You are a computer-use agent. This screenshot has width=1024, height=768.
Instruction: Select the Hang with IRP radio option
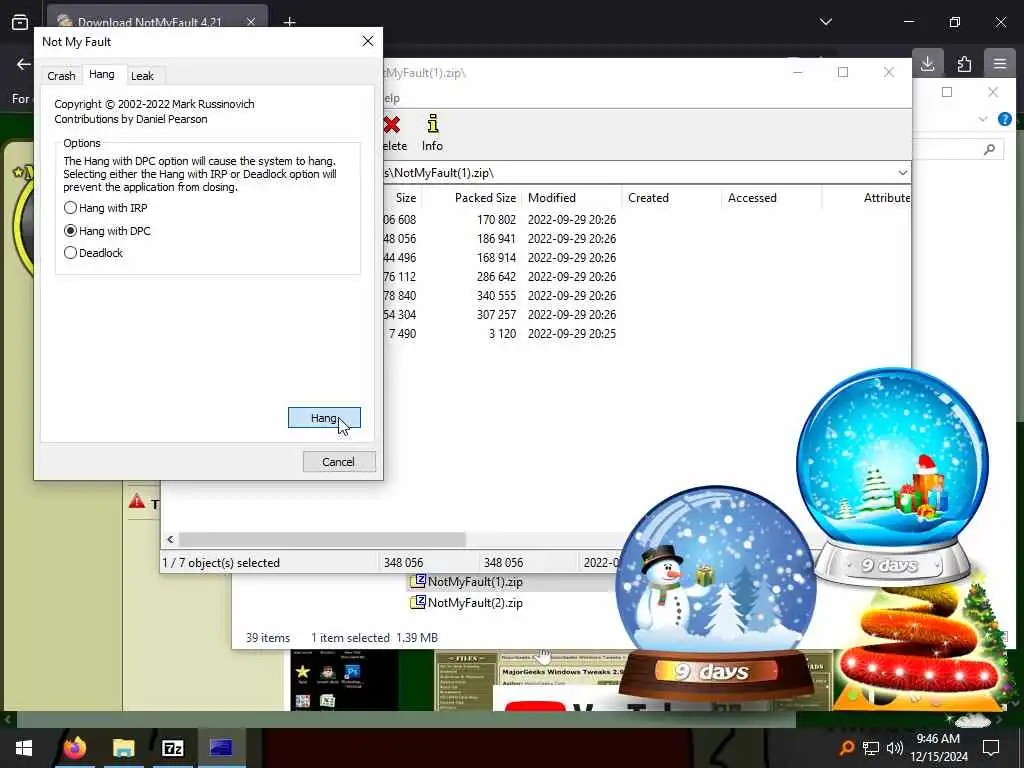(106, 208)
